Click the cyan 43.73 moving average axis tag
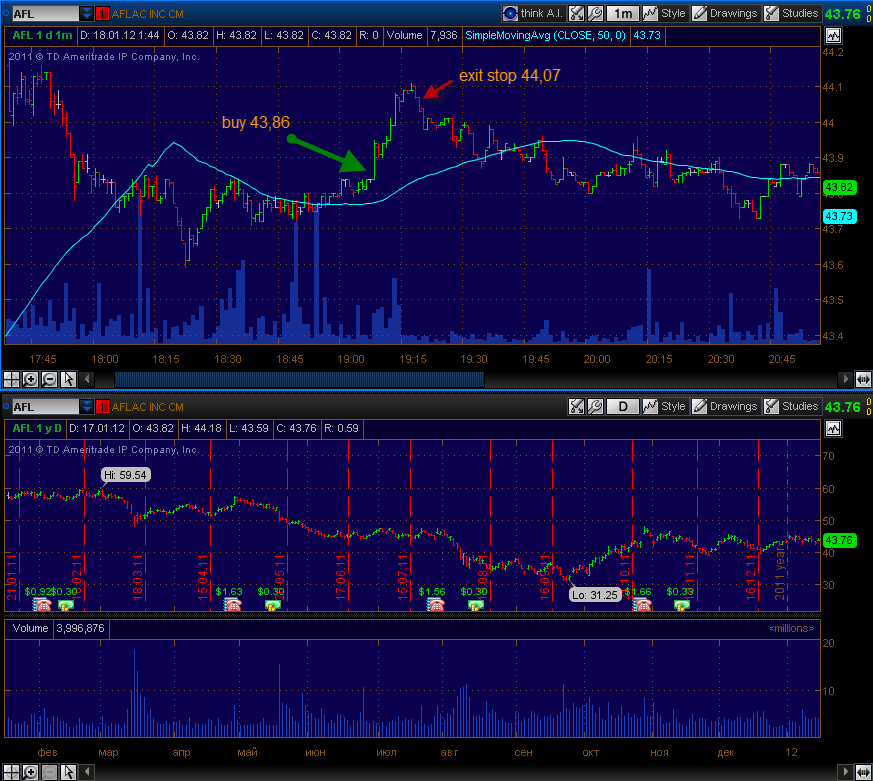This screenshot has height=781, width=873. pos(839,216)
